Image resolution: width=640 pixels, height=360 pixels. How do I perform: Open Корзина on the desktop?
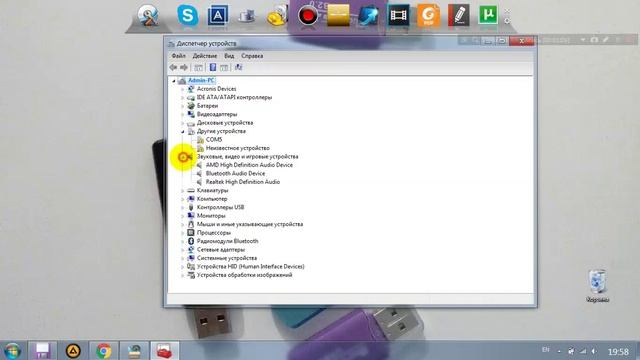(x=598, y=286)
